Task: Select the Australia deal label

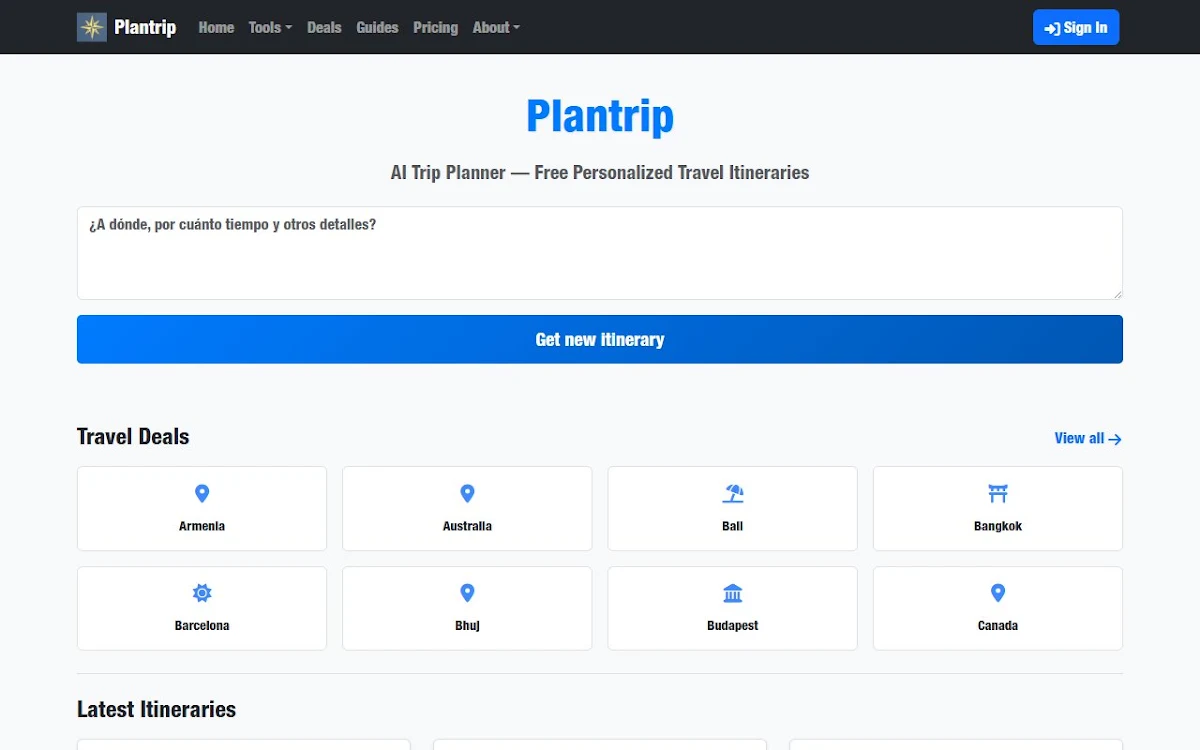Action: coord(467,526)
